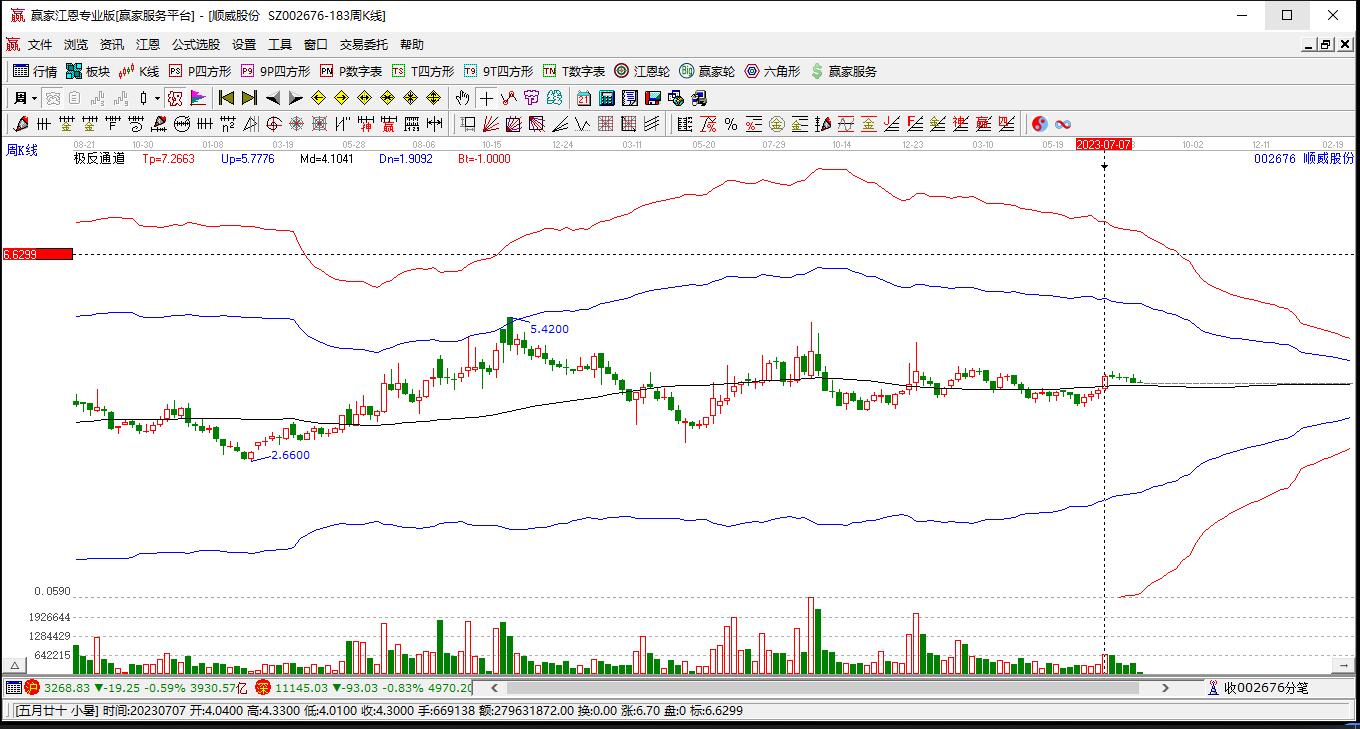Open the 公式选股 menu
The image size is (1360, 729).
pos(196,45)
